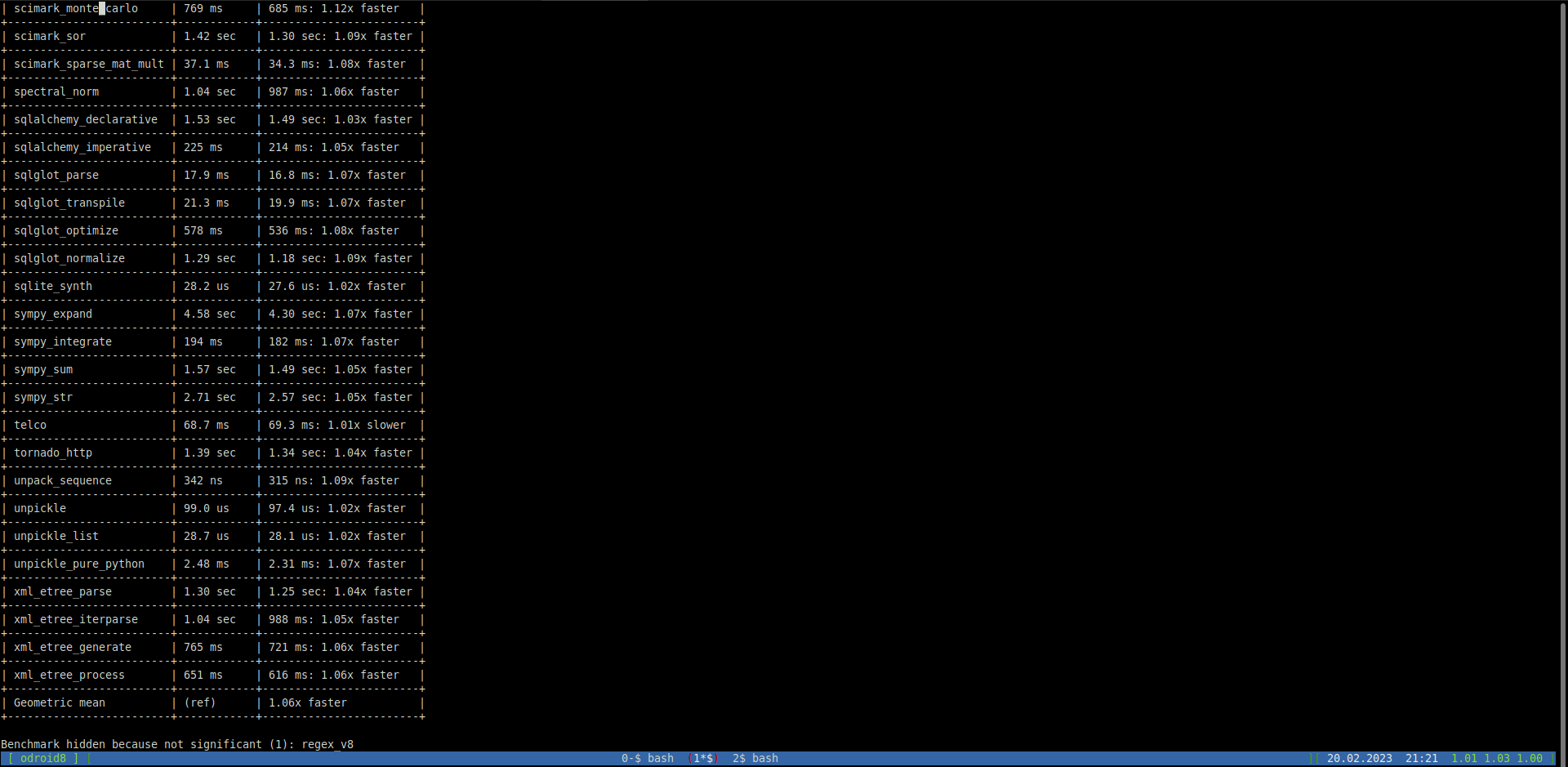Select the "28.2 us" reference value
Image resolution: width=1568 pixels, height=767 pixels.
click(x=207, y=287)
